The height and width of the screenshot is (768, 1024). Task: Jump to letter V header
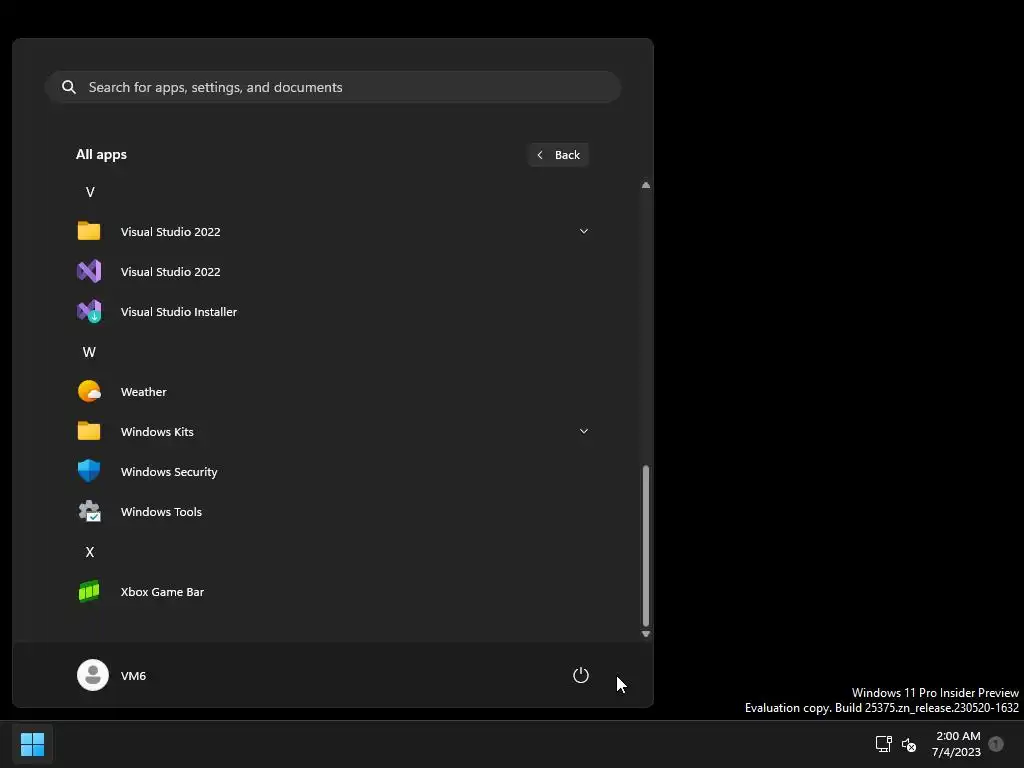tap(90, 192)
